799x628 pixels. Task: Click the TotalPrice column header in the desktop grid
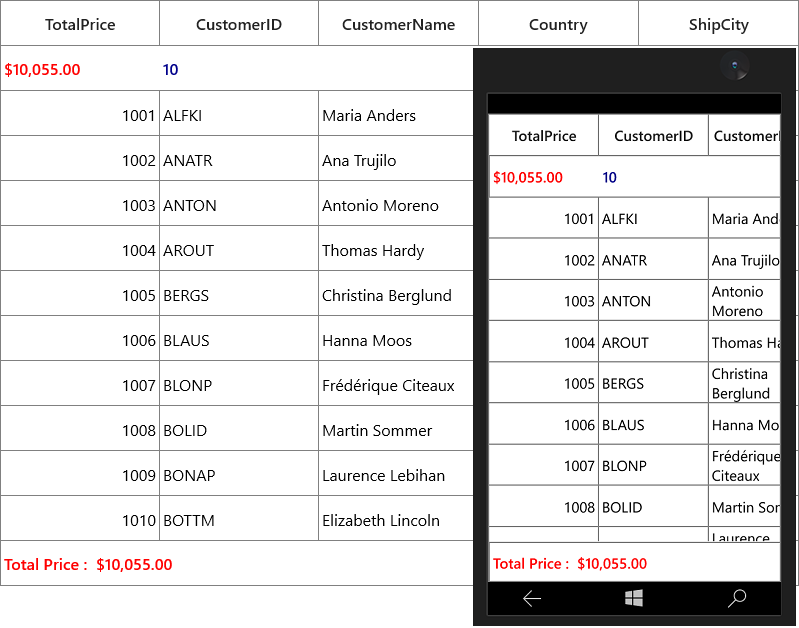(x=80, y=23)
